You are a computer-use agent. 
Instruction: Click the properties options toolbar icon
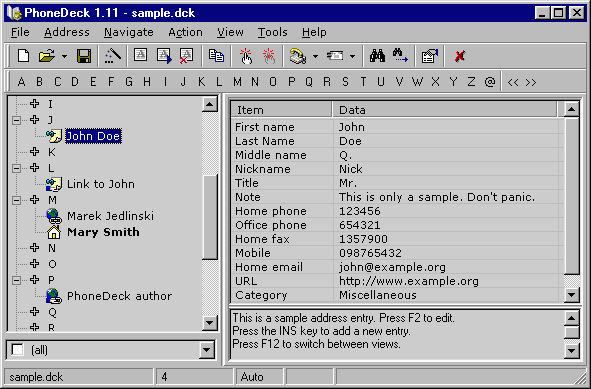click(429, 57)
